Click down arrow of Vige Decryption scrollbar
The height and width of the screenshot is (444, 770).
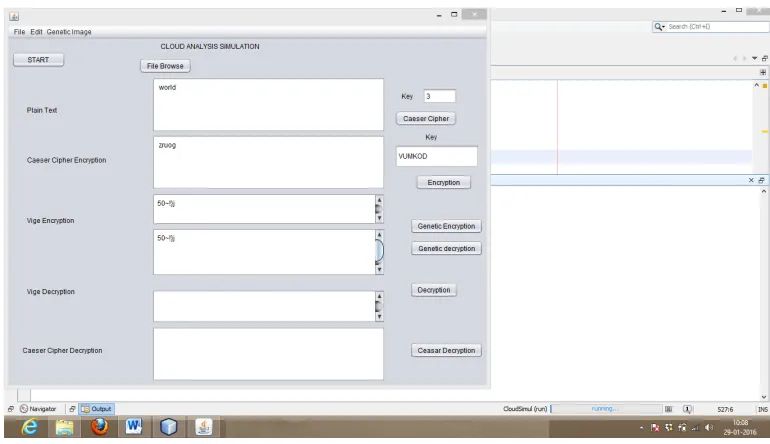(379, 317)
